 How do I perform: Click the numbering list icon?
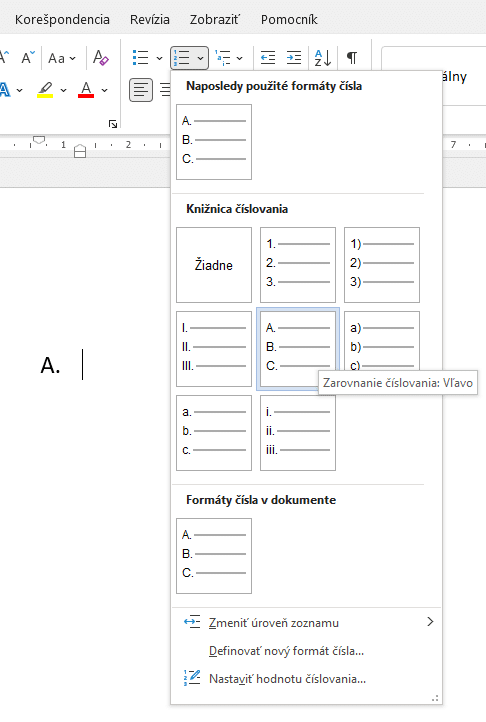(x=182, y=58)
